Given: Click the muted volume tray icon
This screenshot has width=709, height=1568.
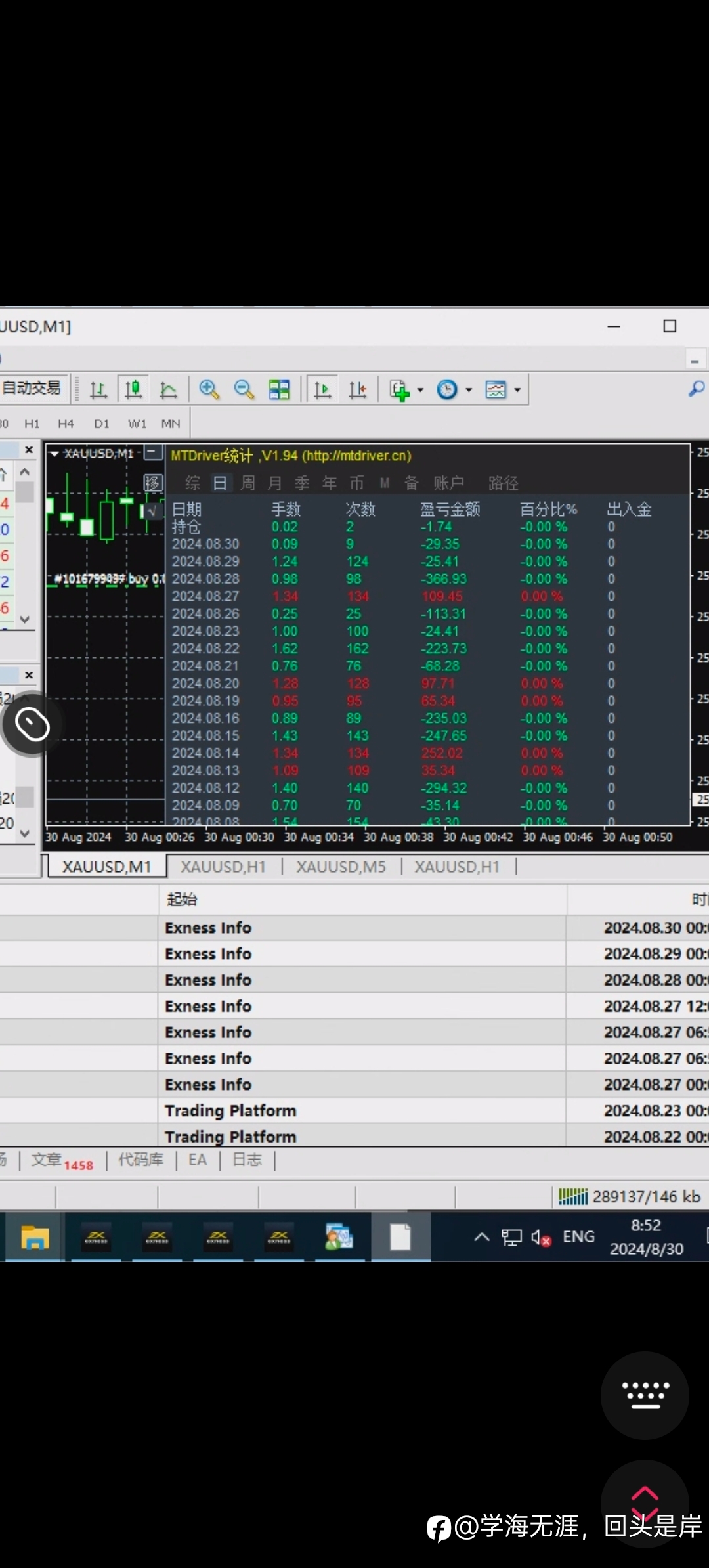Looking at the screenshot, I should click(541, 1237).
